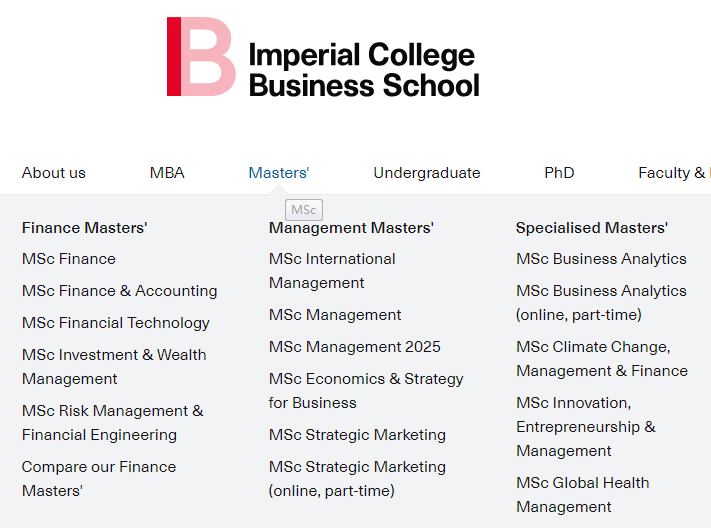The height and width of the screenshot is (528, 711).
Task: Open MSc International Management link
Action: pyautogui.click(x=332, y=271)
